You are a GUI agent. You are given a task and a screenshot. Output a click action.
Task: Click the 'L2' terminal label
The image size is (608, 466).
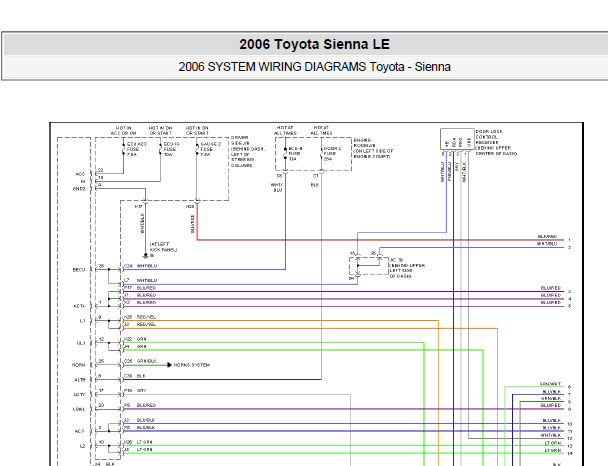82,446
